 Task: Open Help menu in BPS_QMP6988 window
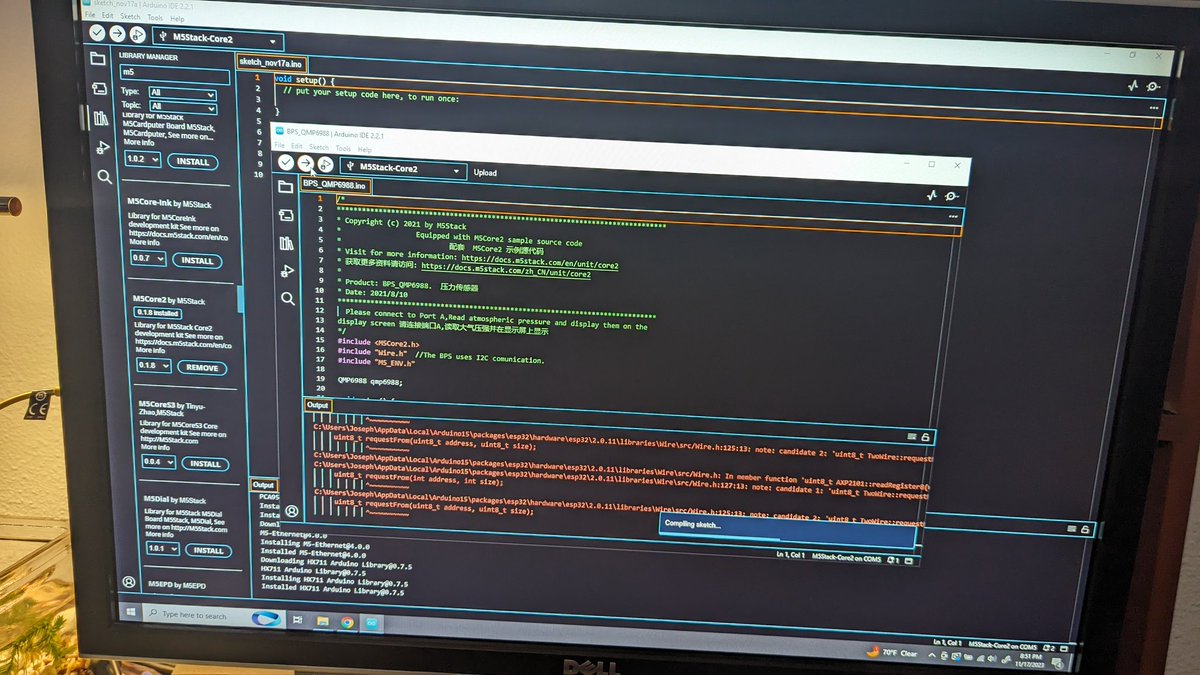364,149
